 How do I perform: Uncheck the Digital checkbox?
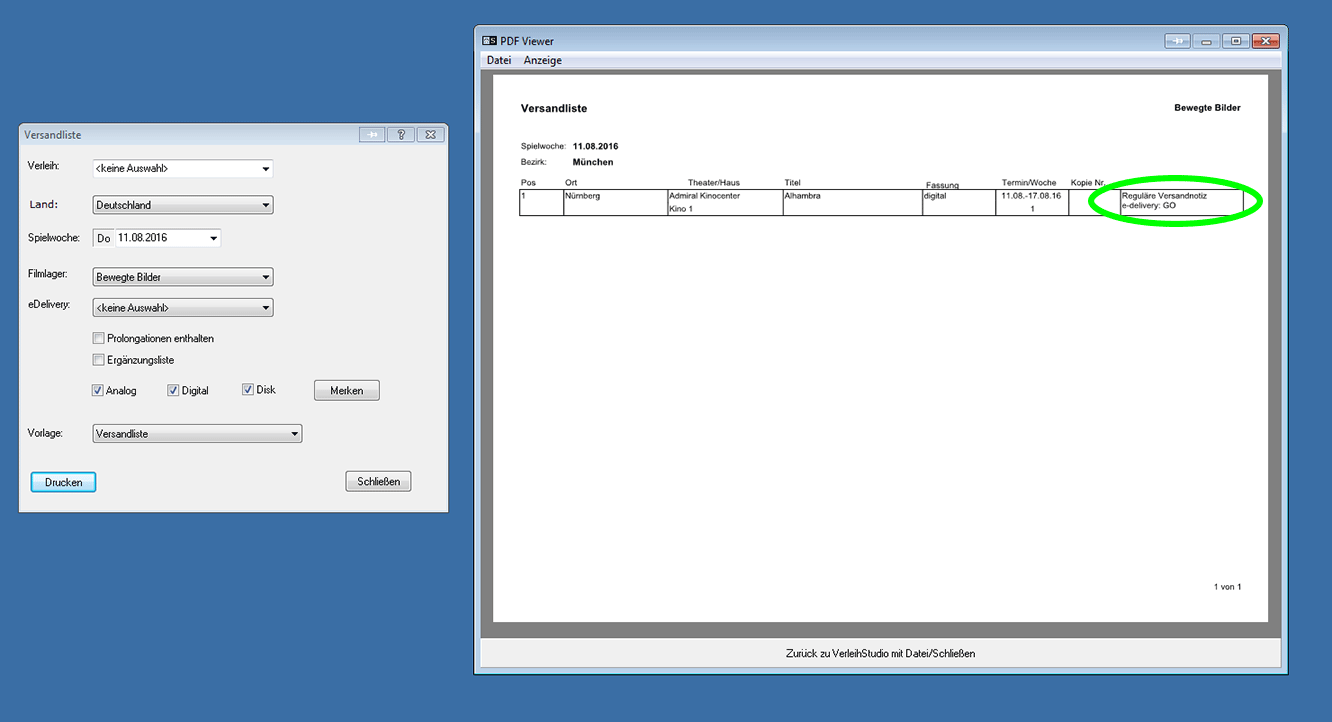click(x=173, y=390)
